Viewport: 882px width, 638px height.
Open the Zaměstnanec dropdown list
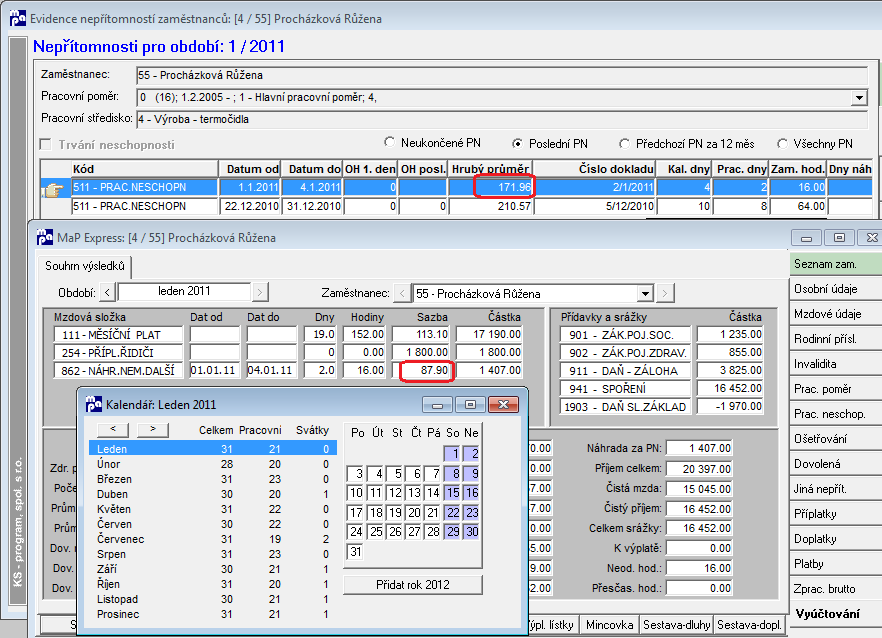click(645, 294)
